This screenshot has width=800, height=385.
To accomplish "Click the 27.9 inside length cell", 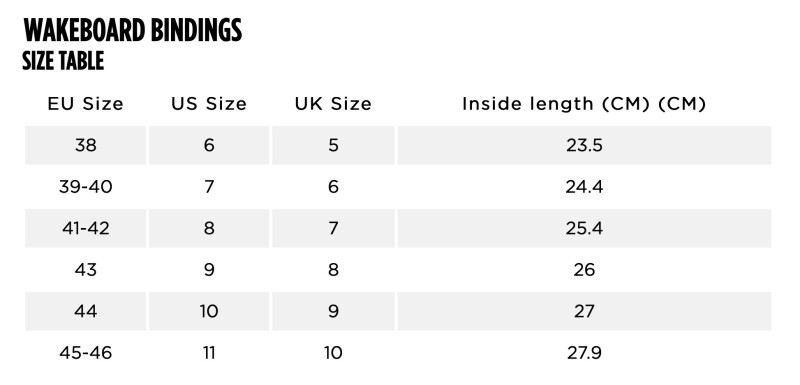I will pos(584,352).
